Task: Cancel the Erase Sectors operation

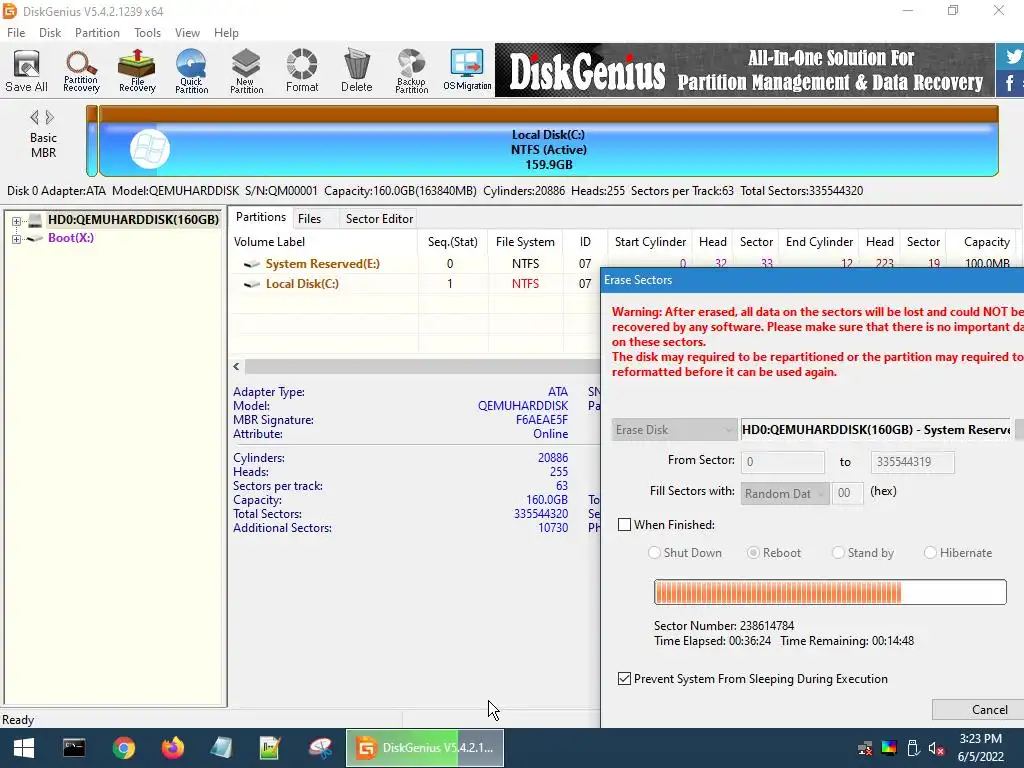Action: click(x=978, y=709)
